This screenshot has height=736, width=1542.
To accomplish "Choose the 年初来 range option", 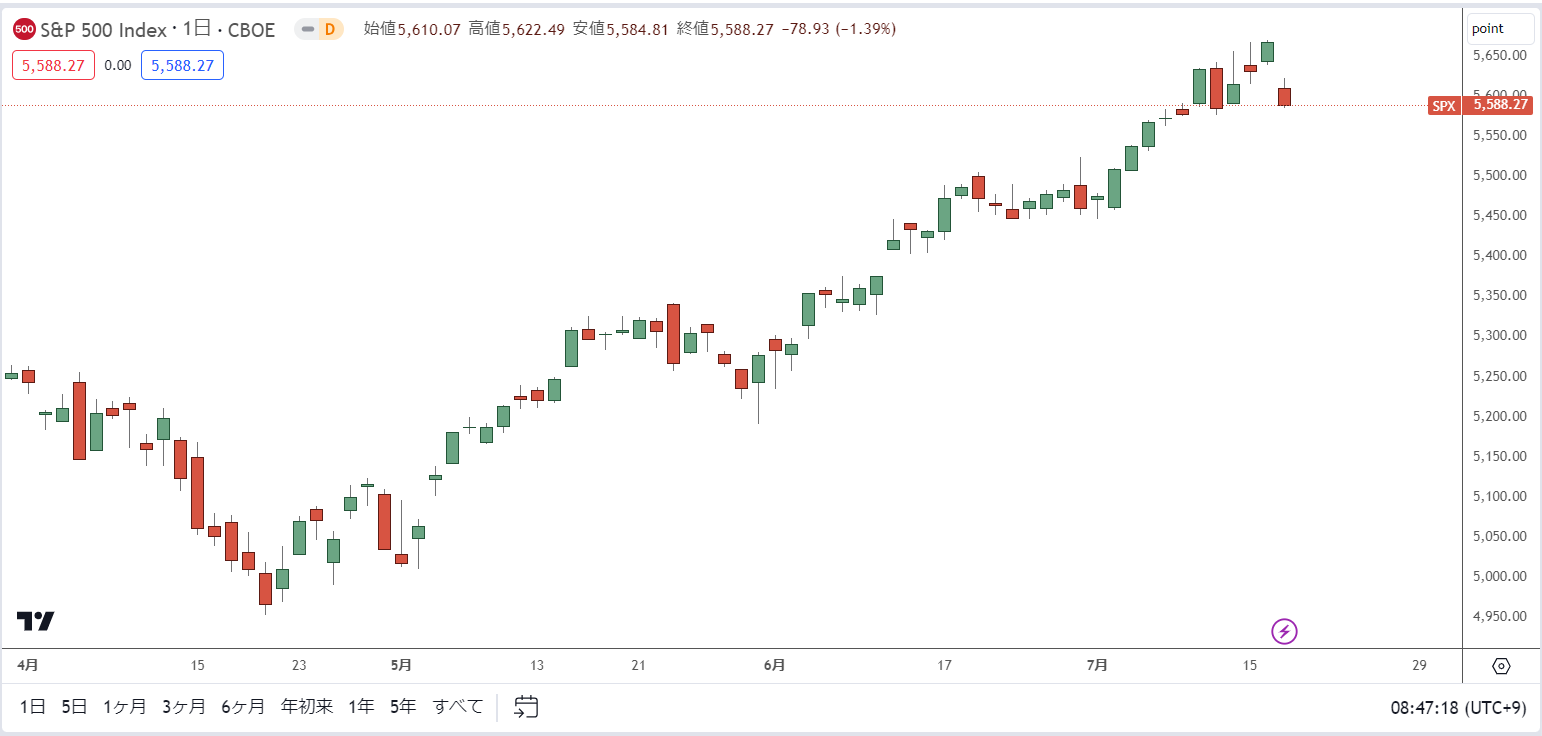I will click(307, 707).
